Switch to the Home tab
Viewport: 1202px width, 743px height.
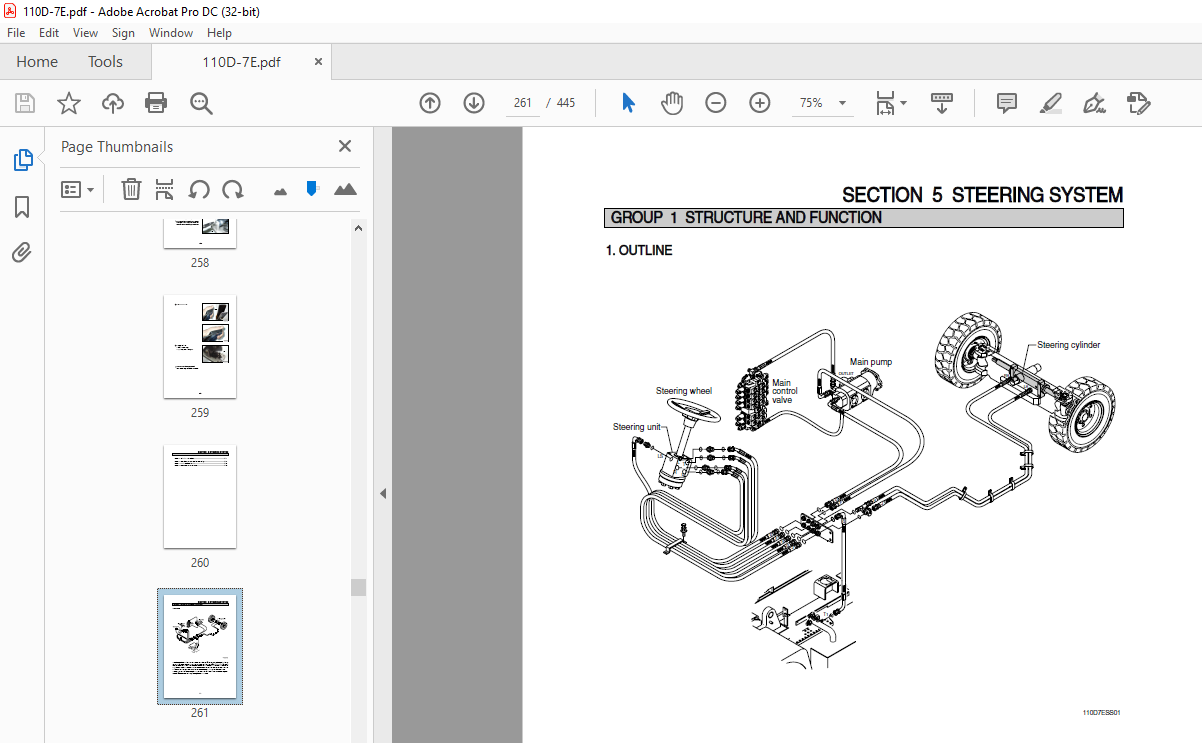click(37, 62)
